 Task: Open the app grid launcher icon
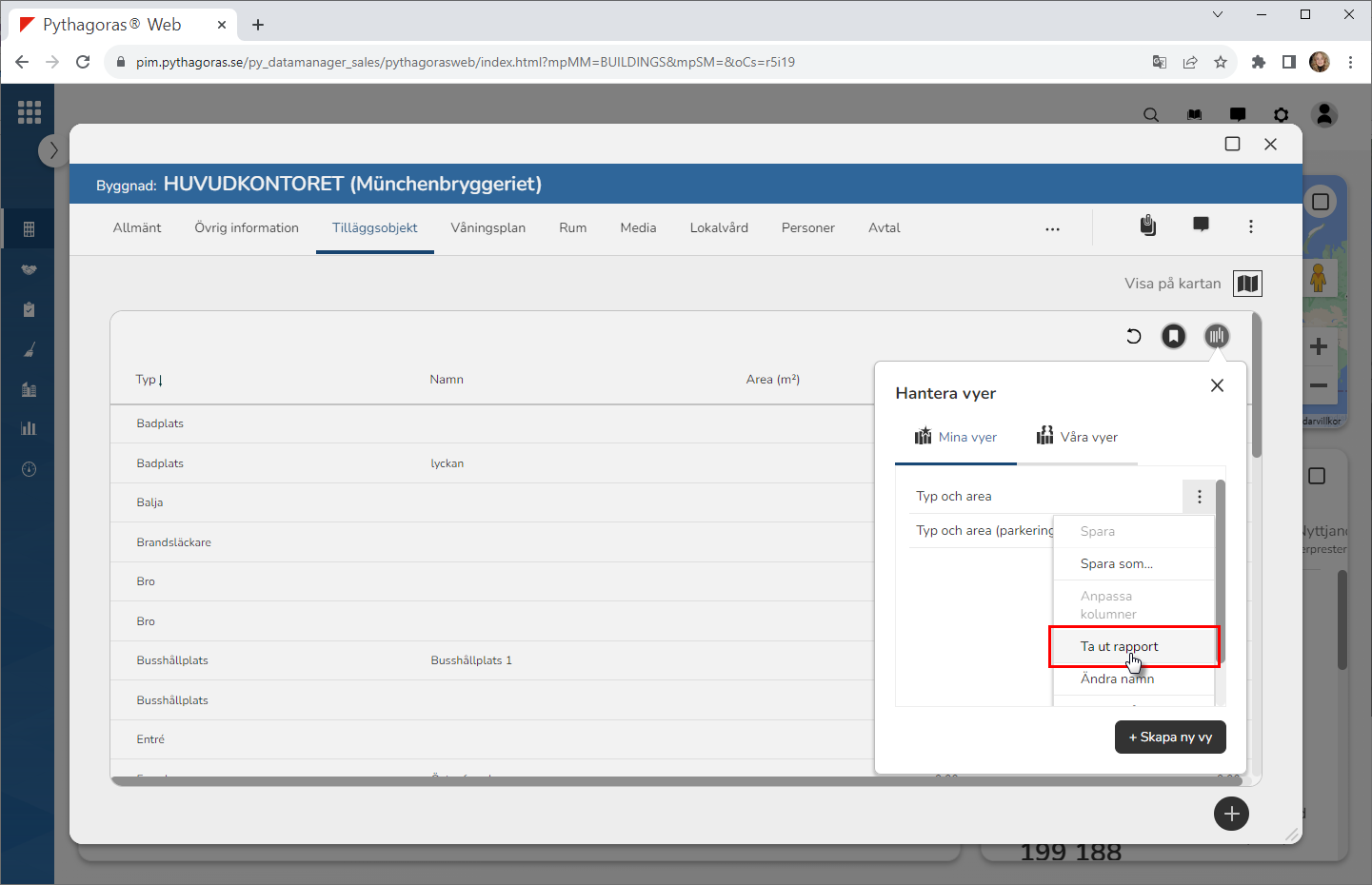pyautogui.click(x=30, y=112)
